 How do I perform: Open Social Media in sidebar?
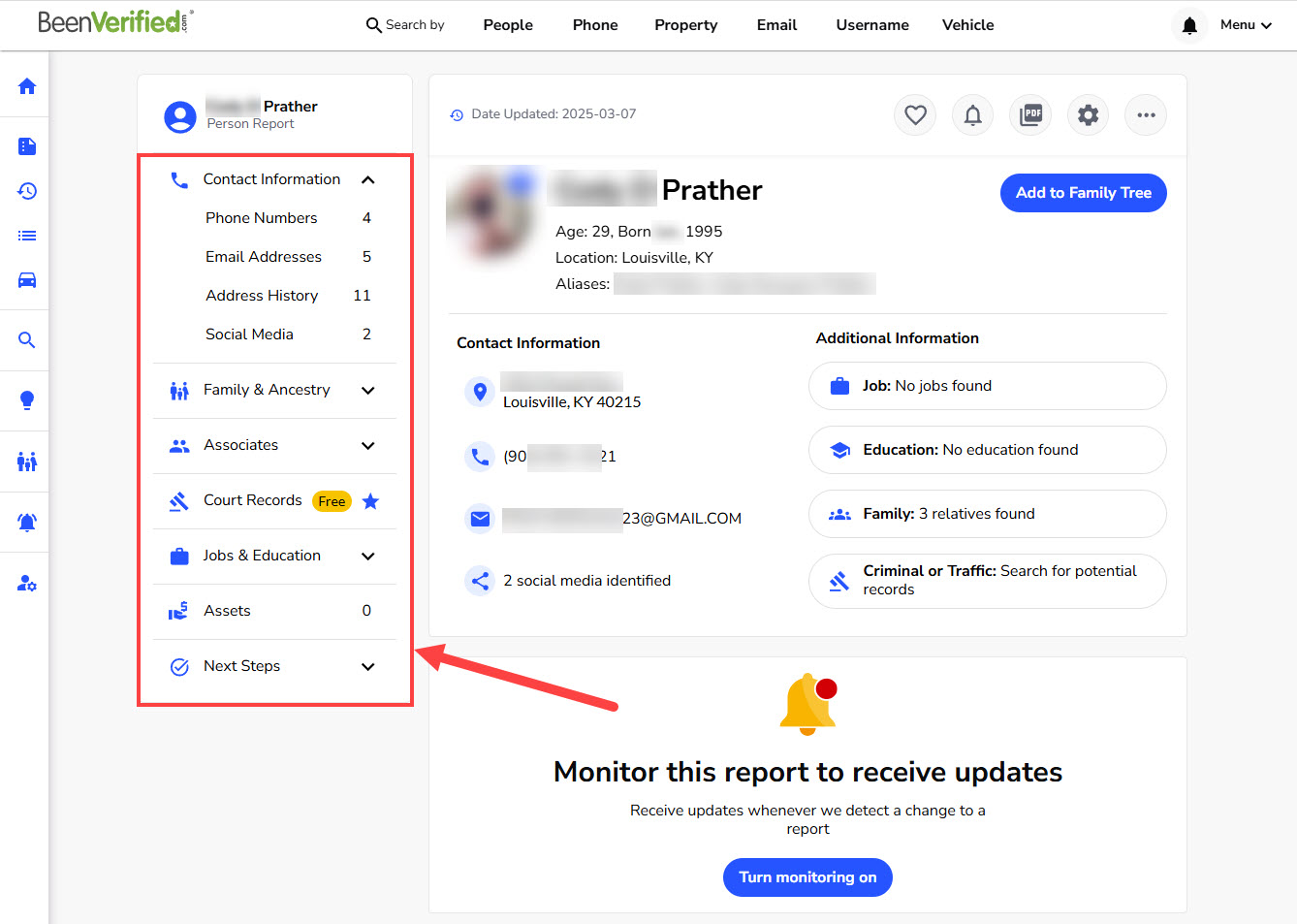coord(288,335)
